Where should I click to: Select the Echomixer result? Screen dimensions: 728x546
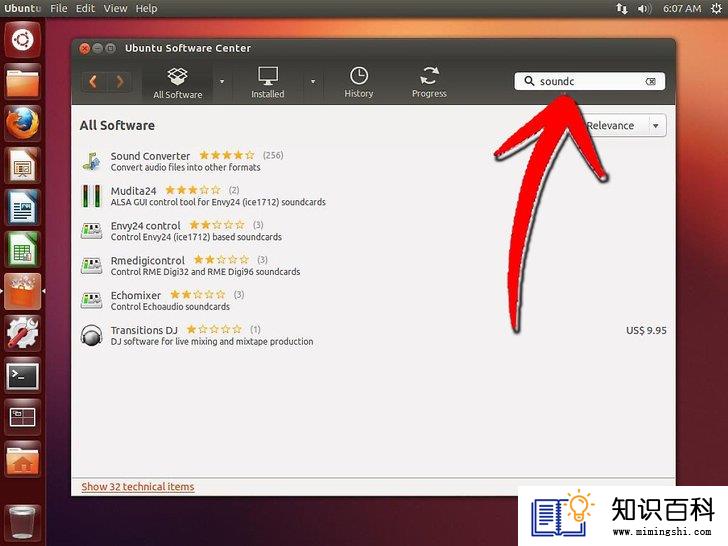click(374, 300)
